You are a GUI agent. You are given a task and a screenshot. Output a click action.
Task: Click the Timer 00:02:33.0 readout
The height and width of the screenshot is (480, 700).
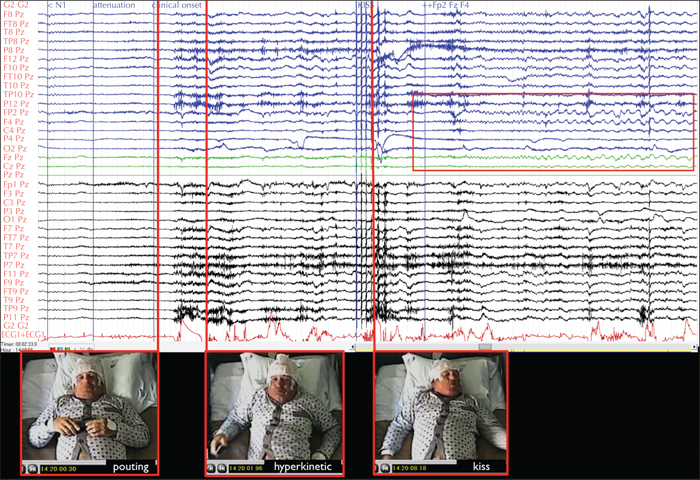pos(19,344)
